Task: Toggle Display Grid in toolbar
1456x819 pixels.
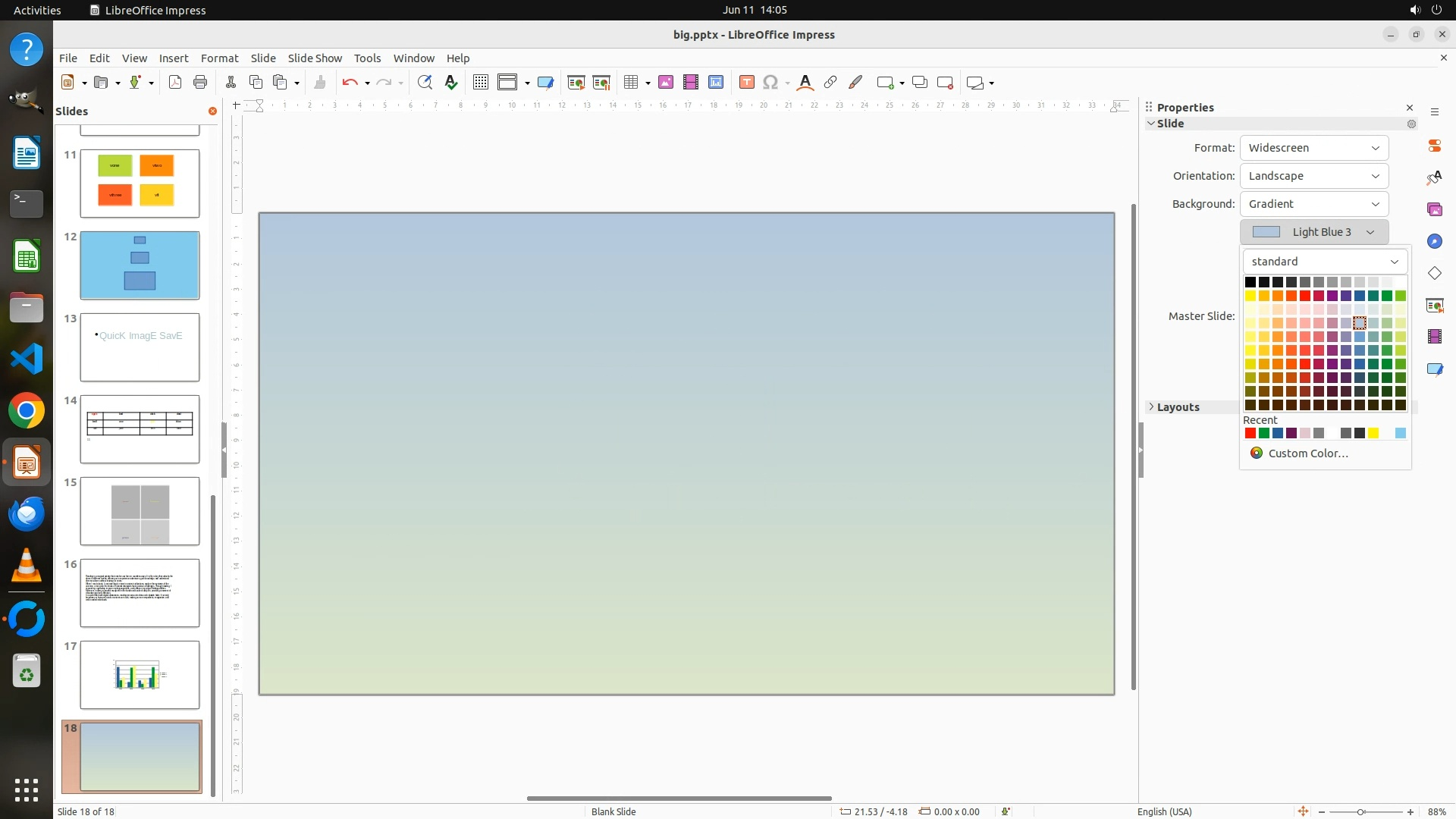Action: pos(481,83)
